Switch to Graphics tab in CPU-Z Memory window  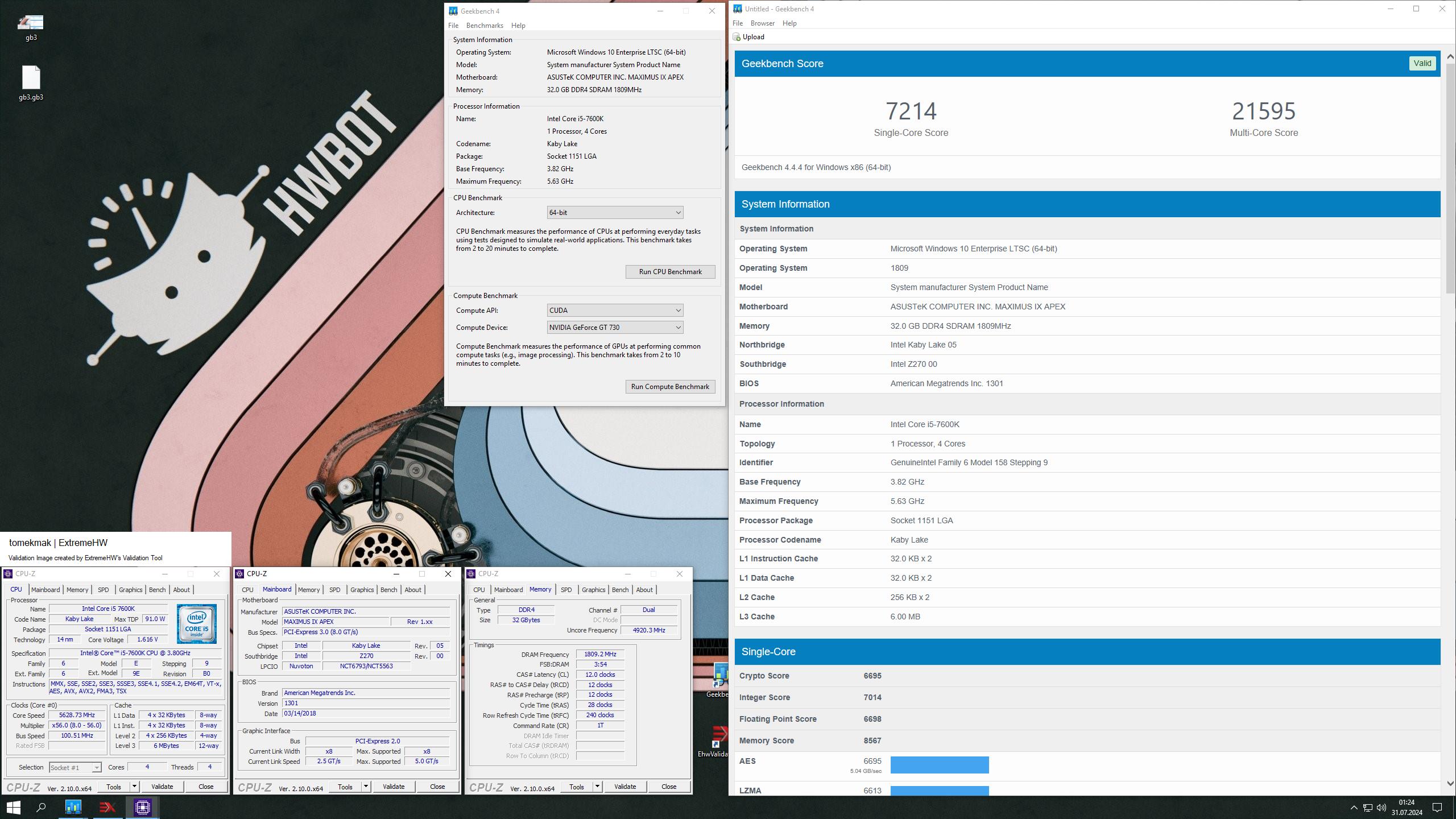(x=593, y=590)
